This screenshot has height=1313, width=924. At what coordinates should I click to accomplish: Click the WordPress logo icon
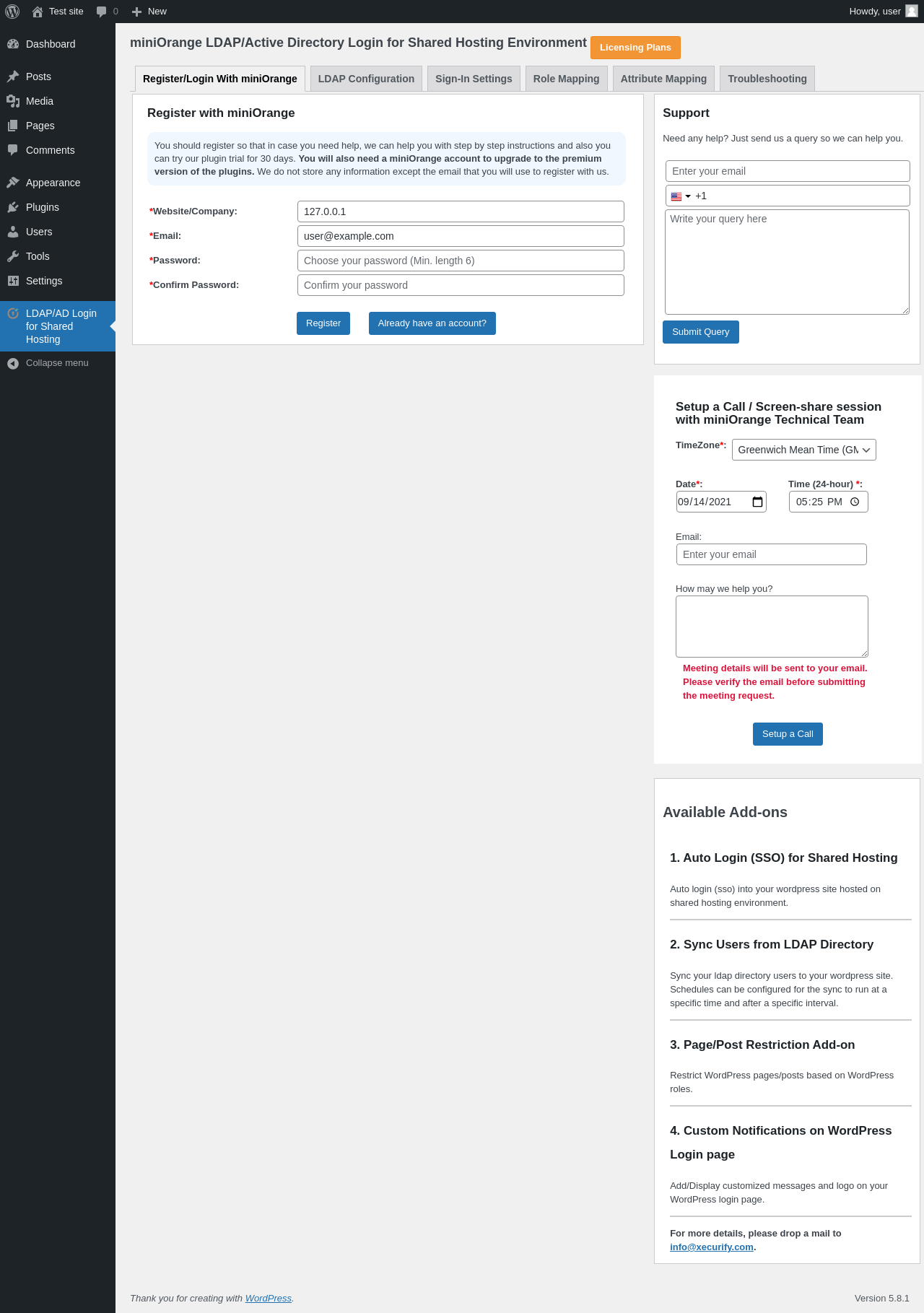[x=12, y=12]
